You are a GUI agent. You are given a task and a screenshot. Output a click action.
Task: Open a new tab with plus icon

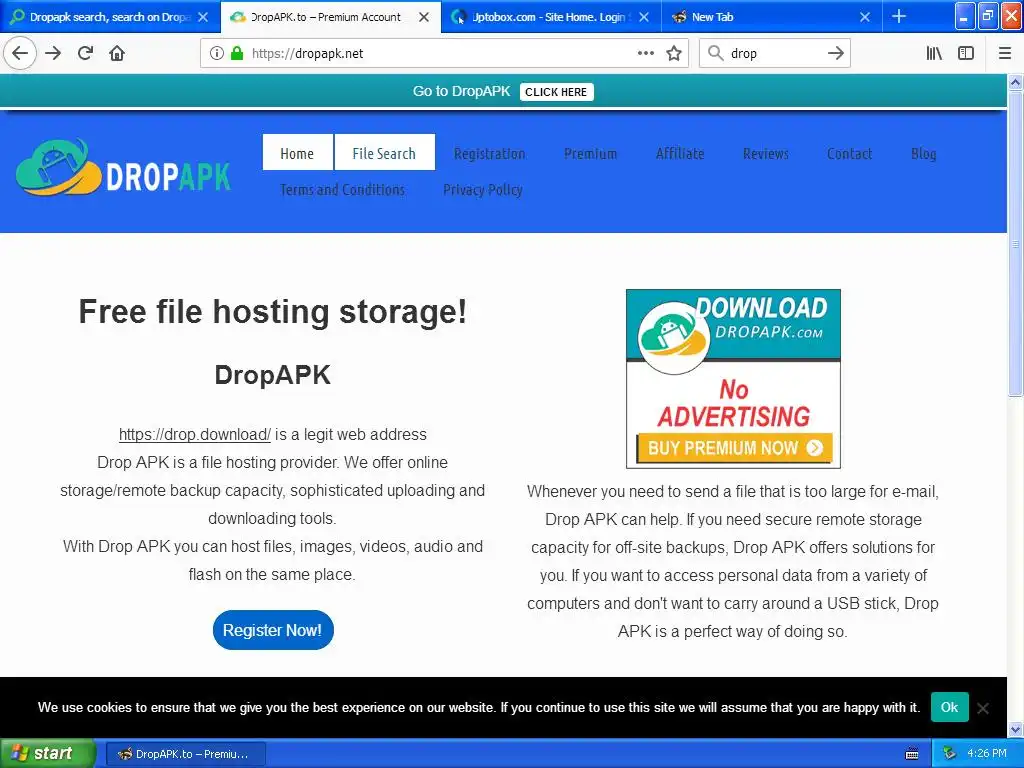click(x=899, y=16)
